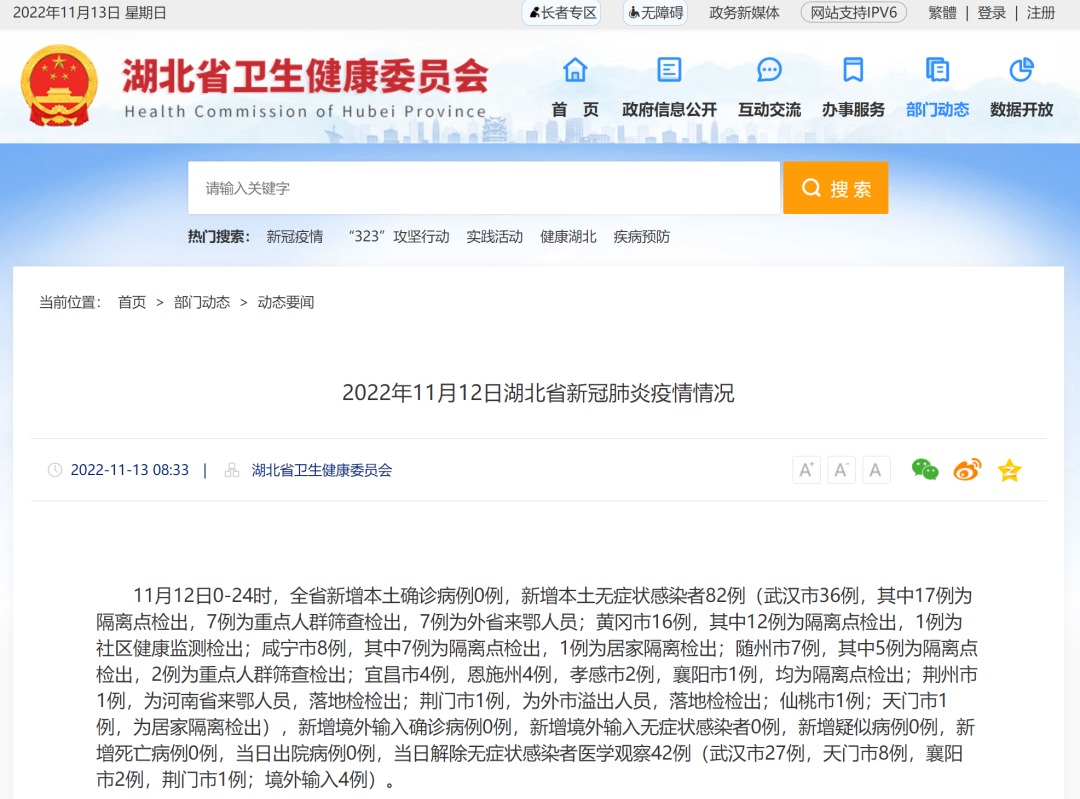
Task: Select hot search term 疾病预防
Action: 642,237
